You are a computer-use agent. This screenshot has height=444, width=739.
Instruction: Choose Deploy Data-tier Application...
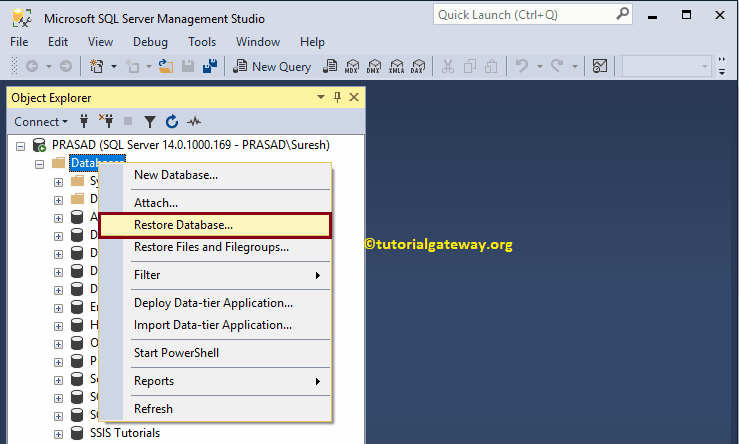(x=213, y=303)
